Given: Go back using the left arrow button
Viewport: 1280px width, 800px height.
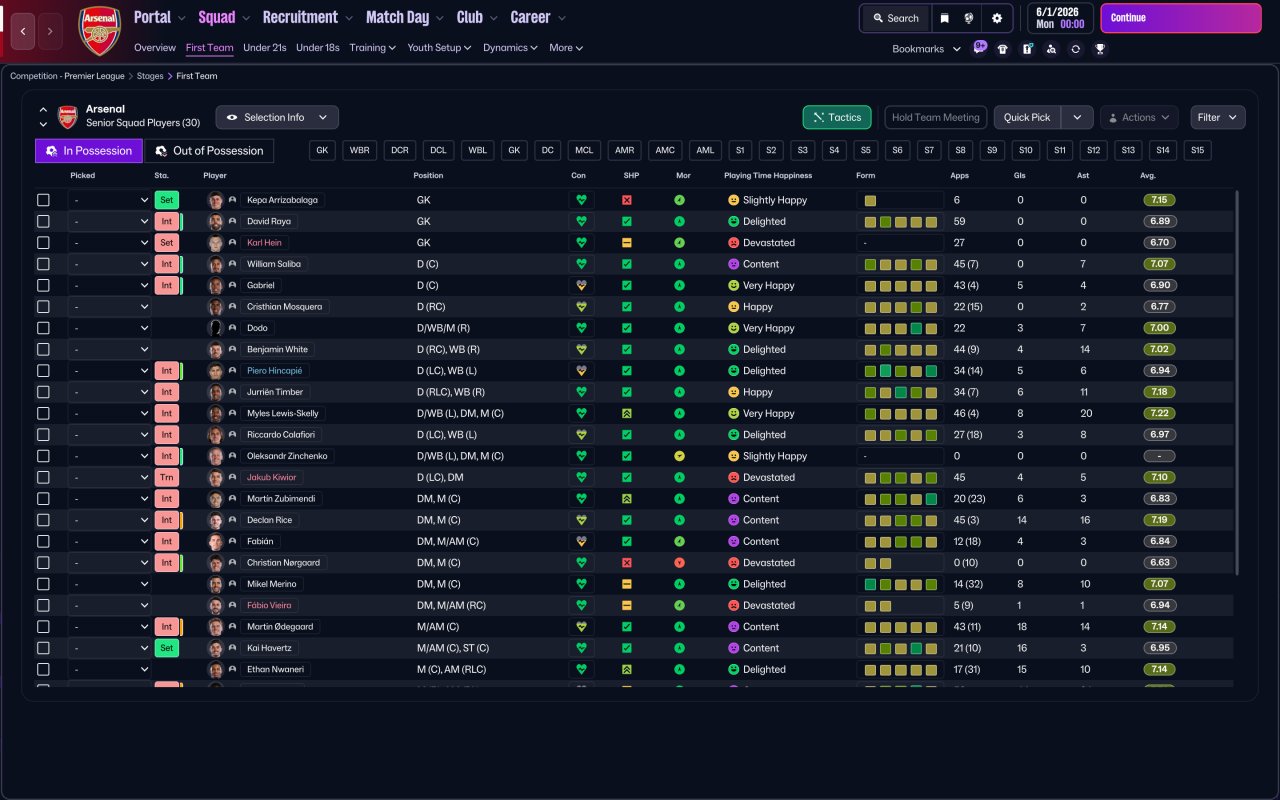Looking at the screenshot, I should [x=23, y=31].
